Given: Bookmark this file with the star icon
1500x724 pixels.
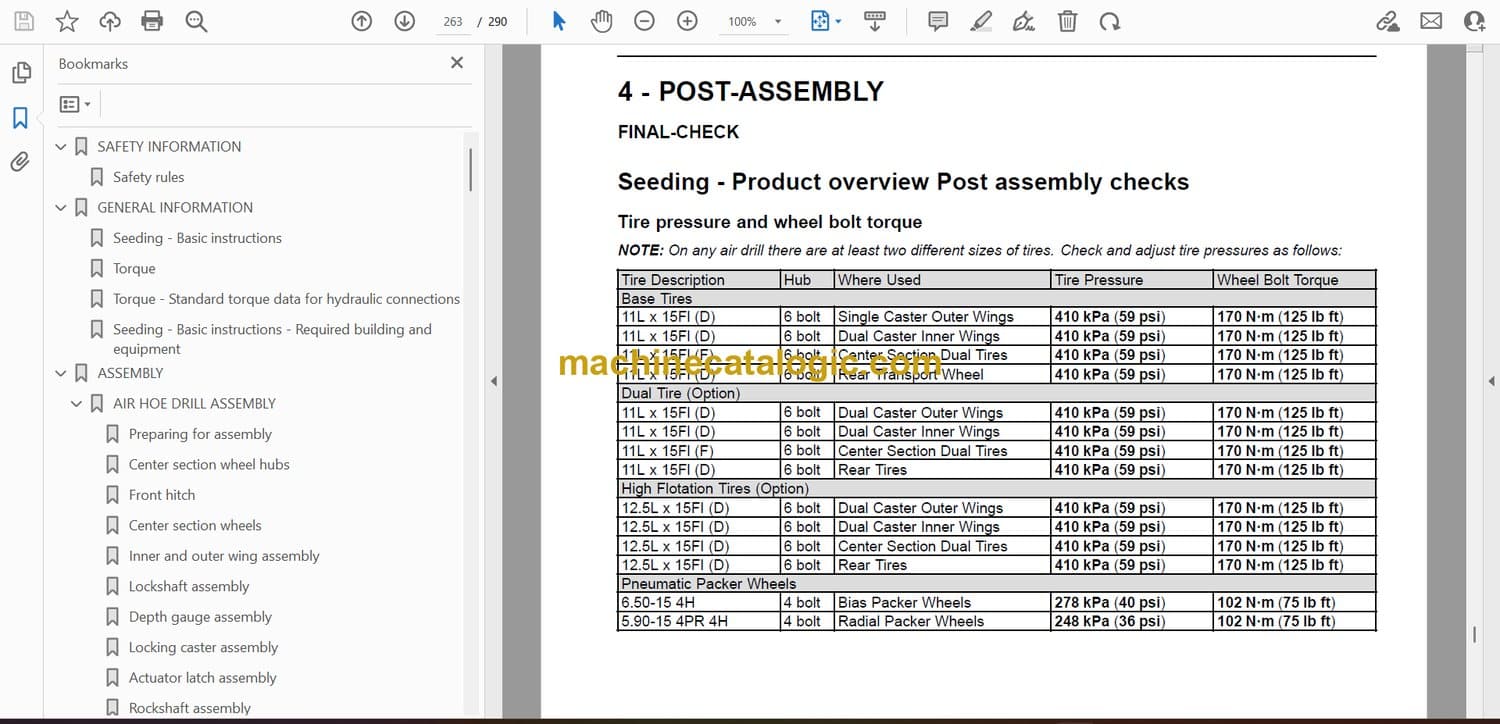Looking at the screenshot, I should point(67,21).
